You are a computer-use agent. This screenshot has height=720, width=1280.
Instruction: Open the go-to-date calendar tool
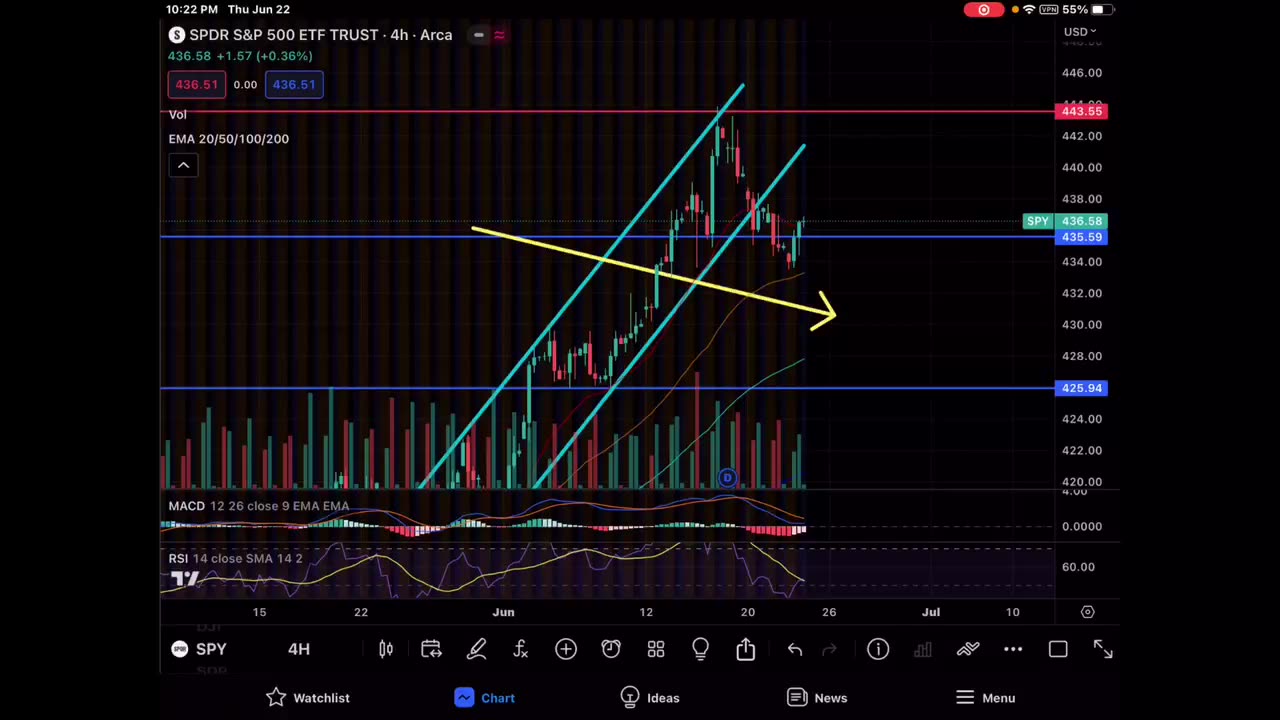431,649
